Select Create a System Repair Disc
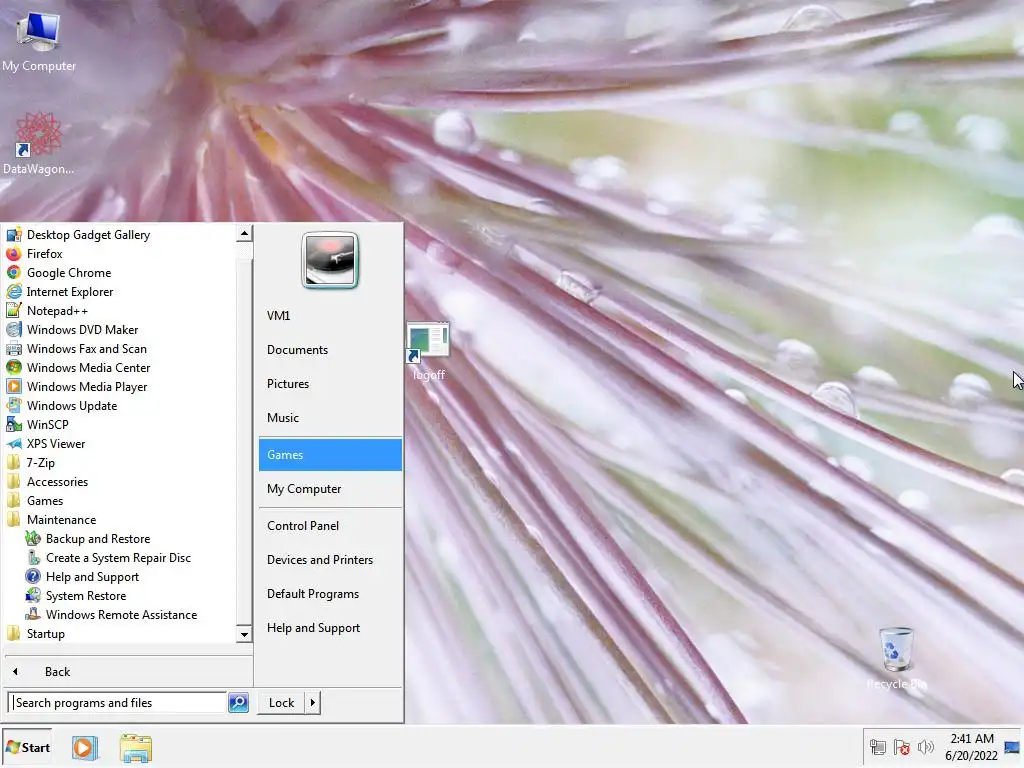Viewport: 1024px width, 768px height. coord(118,558)
